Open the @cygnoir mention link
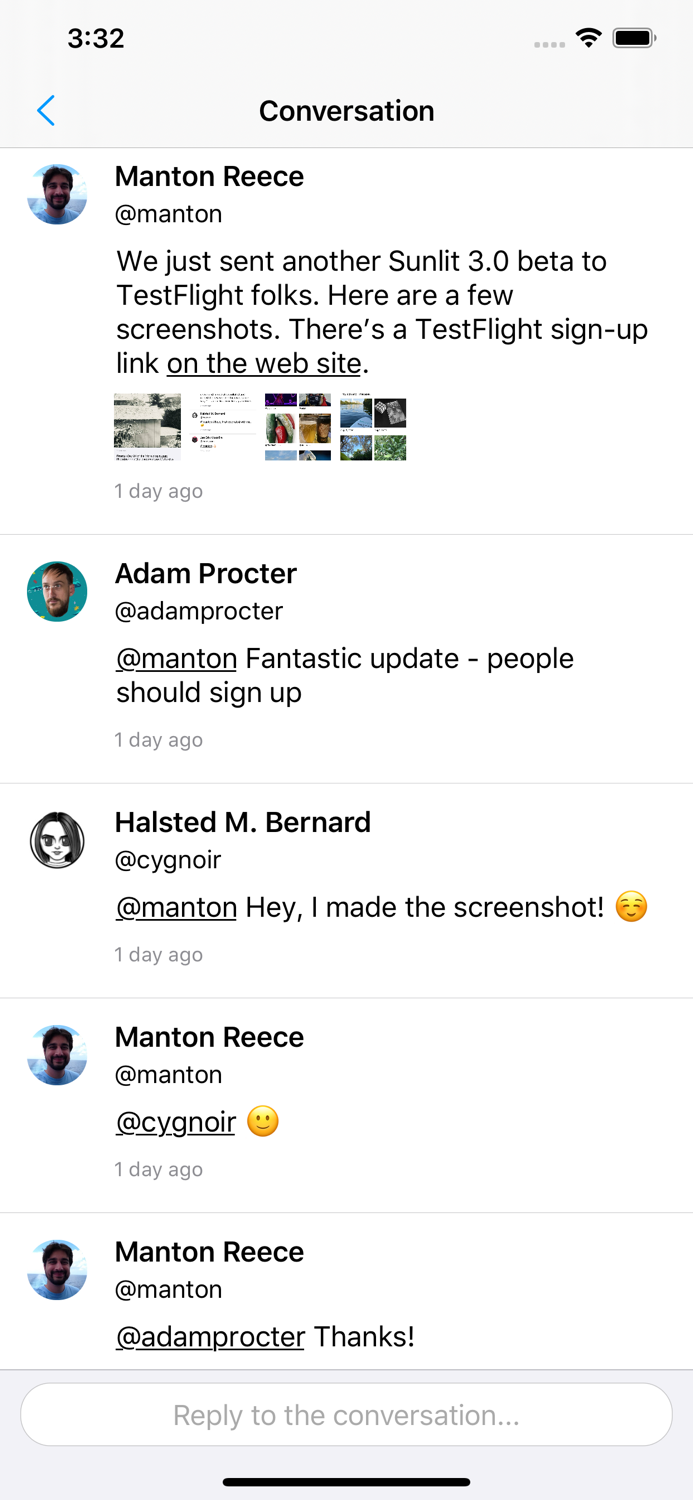Viewport: 693px width, 1500px height. (x=176, y=1122)
